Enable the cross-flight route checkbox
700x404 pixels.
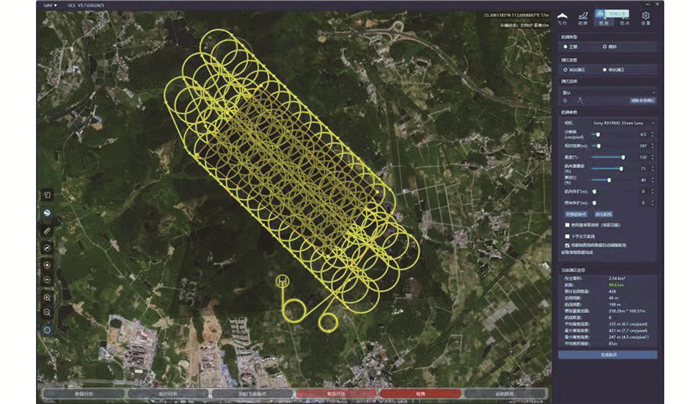point(567,236)
